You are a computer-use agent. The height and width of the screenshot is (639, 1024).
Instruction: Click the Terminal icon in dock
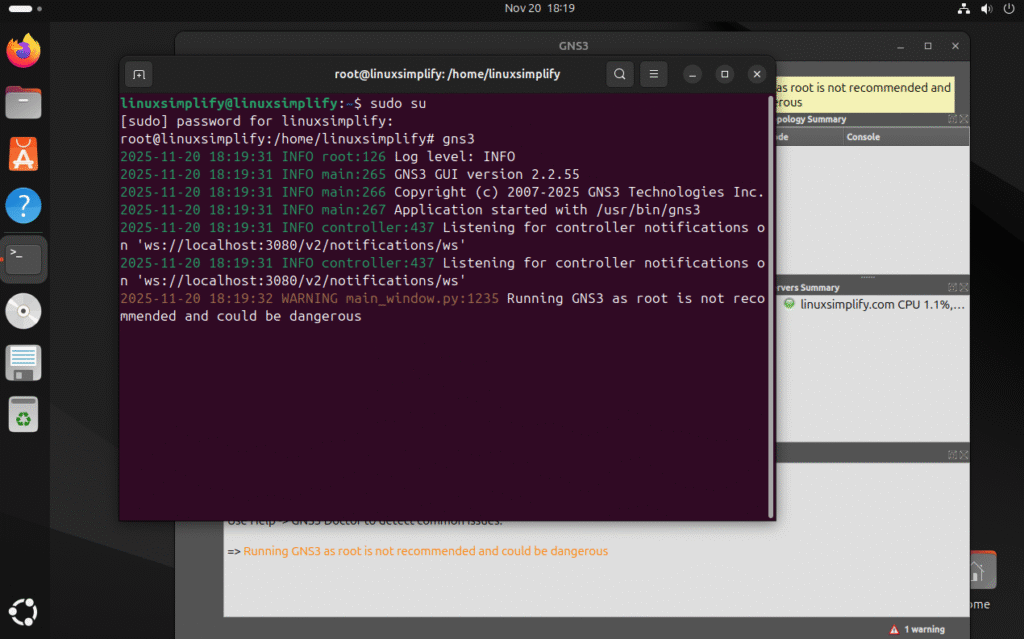[23, 258]
